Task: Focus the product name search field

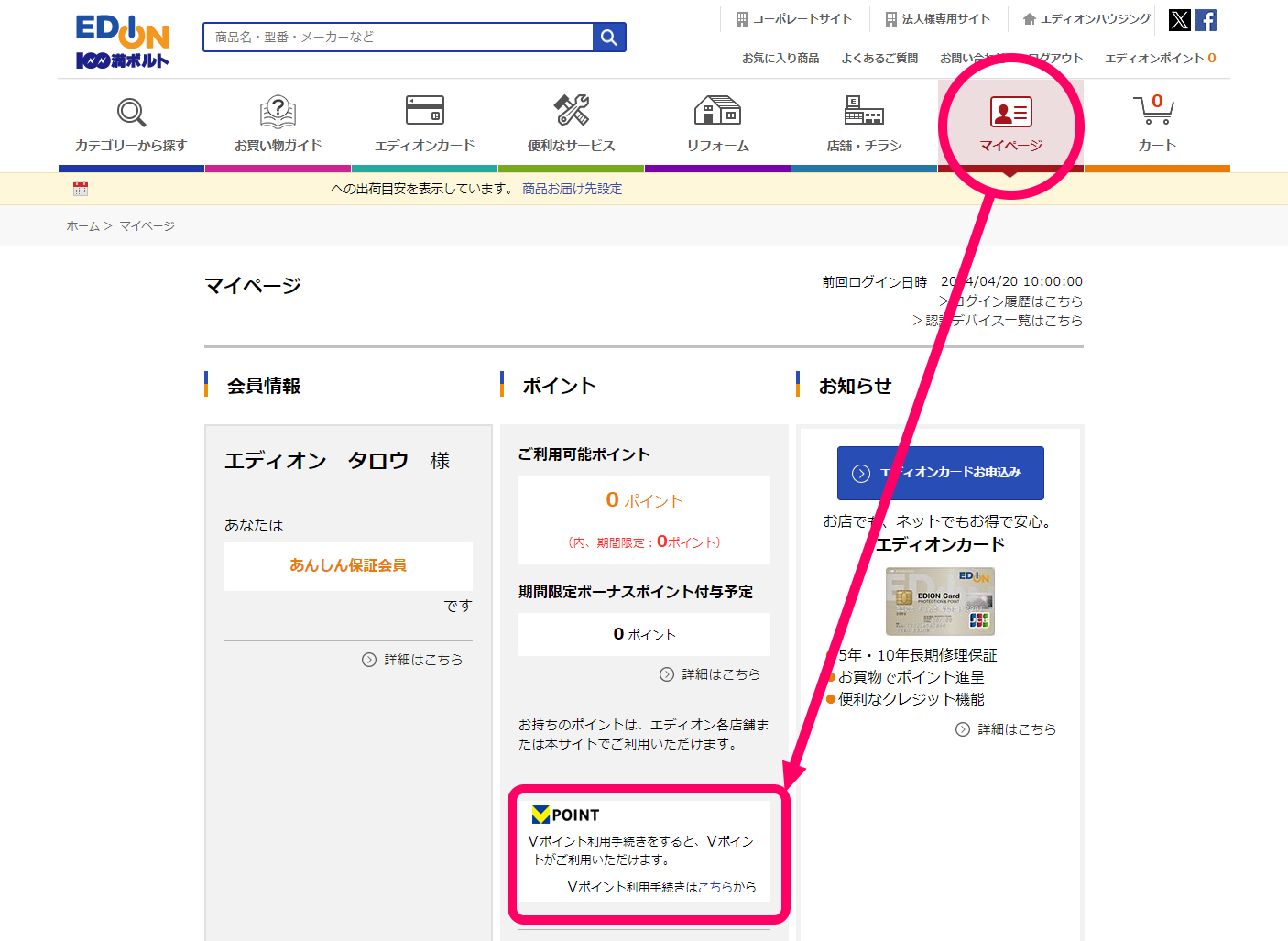Action: tap(398, 37)
